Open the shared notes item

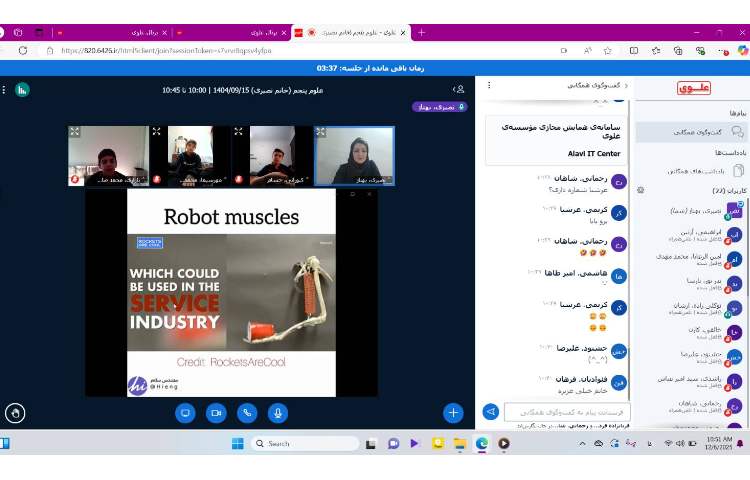(x=692, y=171)
